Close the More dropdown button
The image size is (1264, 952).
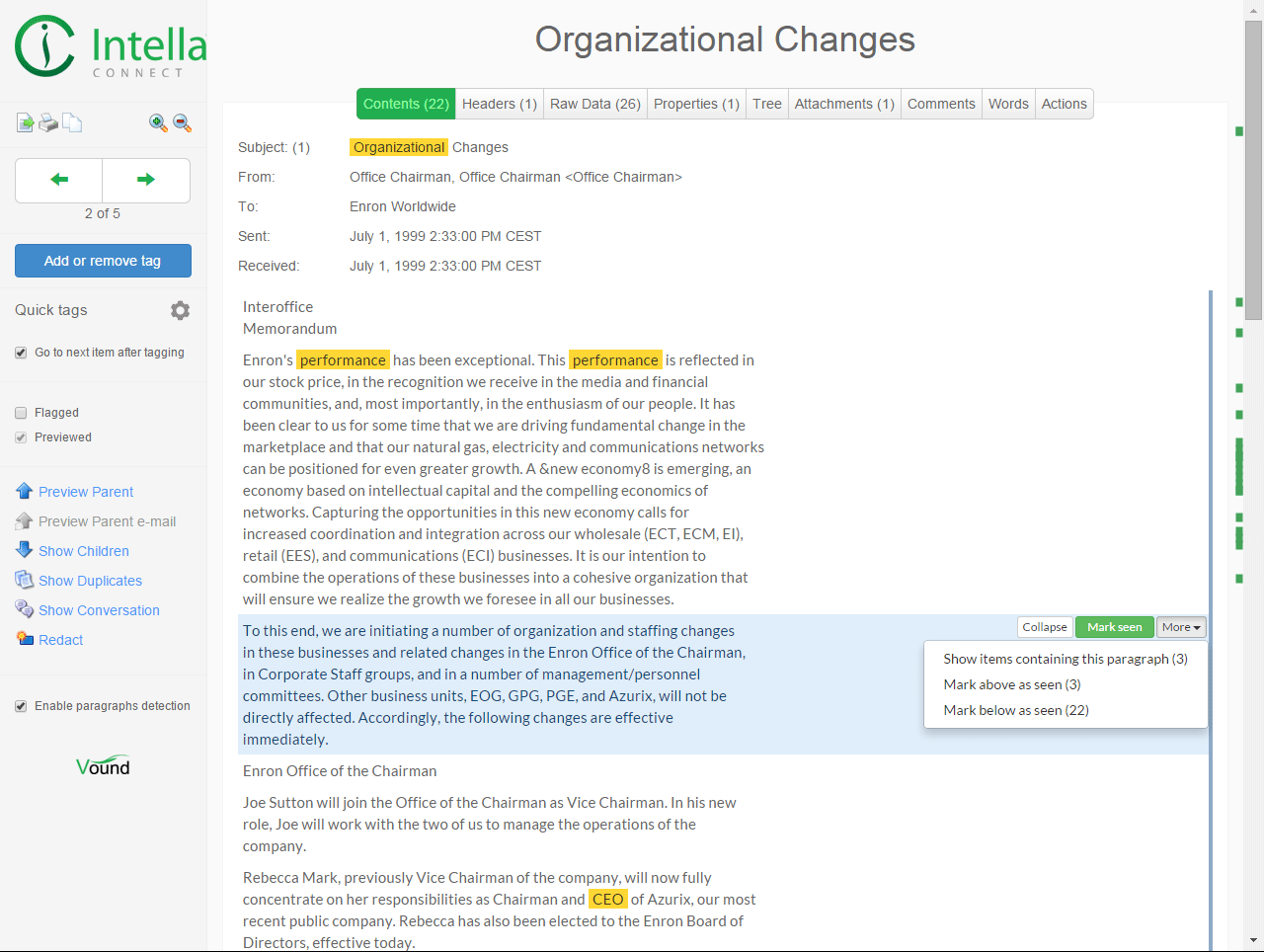(x=1181, y=627)
